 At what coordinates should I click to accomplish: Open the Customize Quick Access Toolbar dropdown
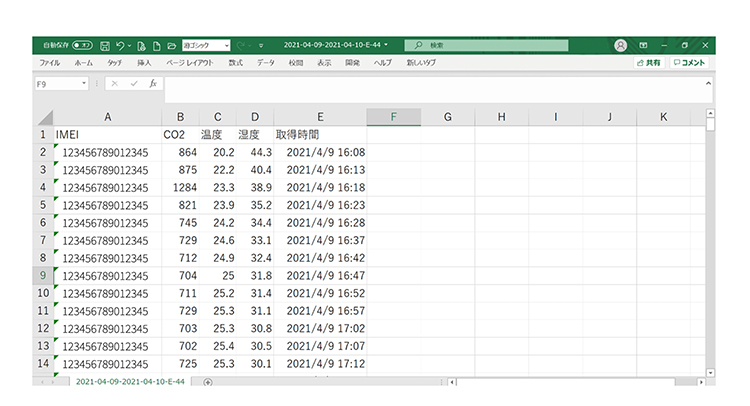[261, 46]
